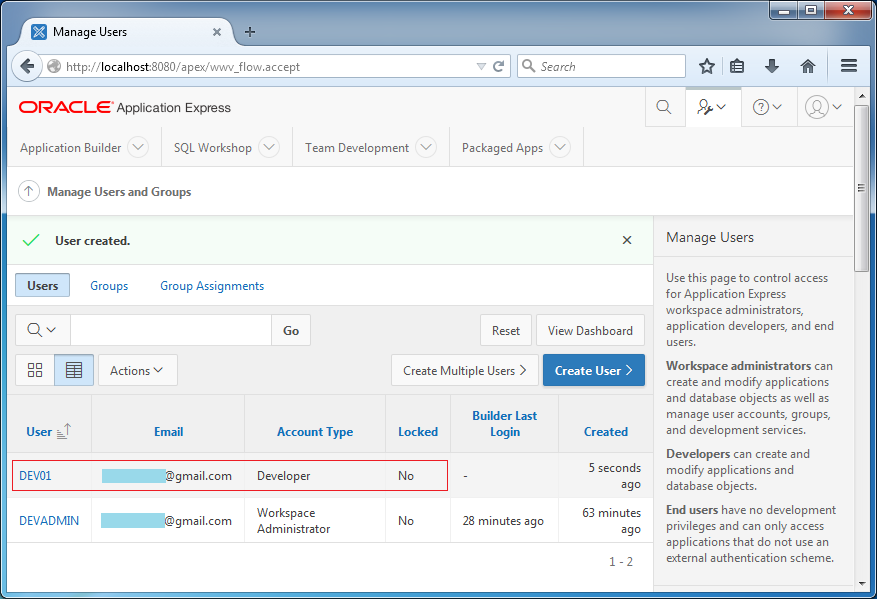Open the Help question mark menu
877x599 pixels.
(767, 107)
